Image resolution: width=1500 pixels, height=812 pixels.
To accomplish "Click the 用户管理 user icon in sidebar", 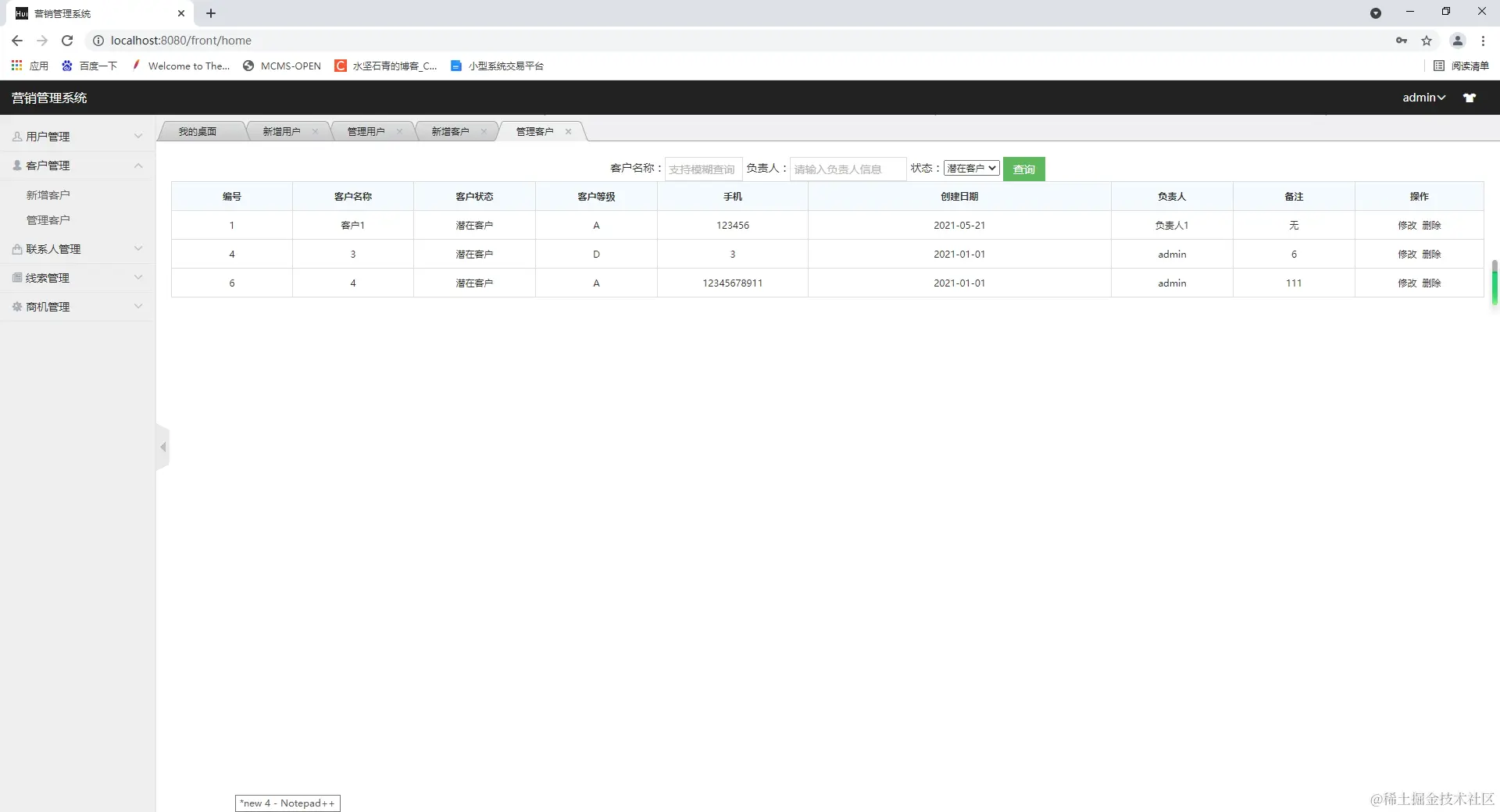I will click(17, 136).
